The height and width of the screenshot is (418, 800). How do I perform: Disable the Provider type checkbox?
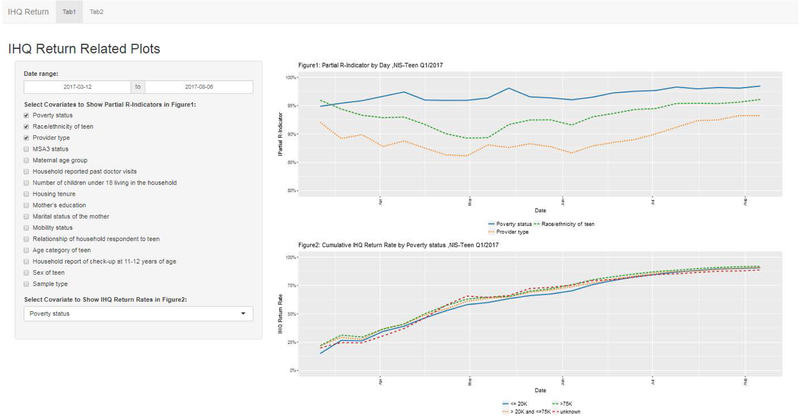click(26, 138)
